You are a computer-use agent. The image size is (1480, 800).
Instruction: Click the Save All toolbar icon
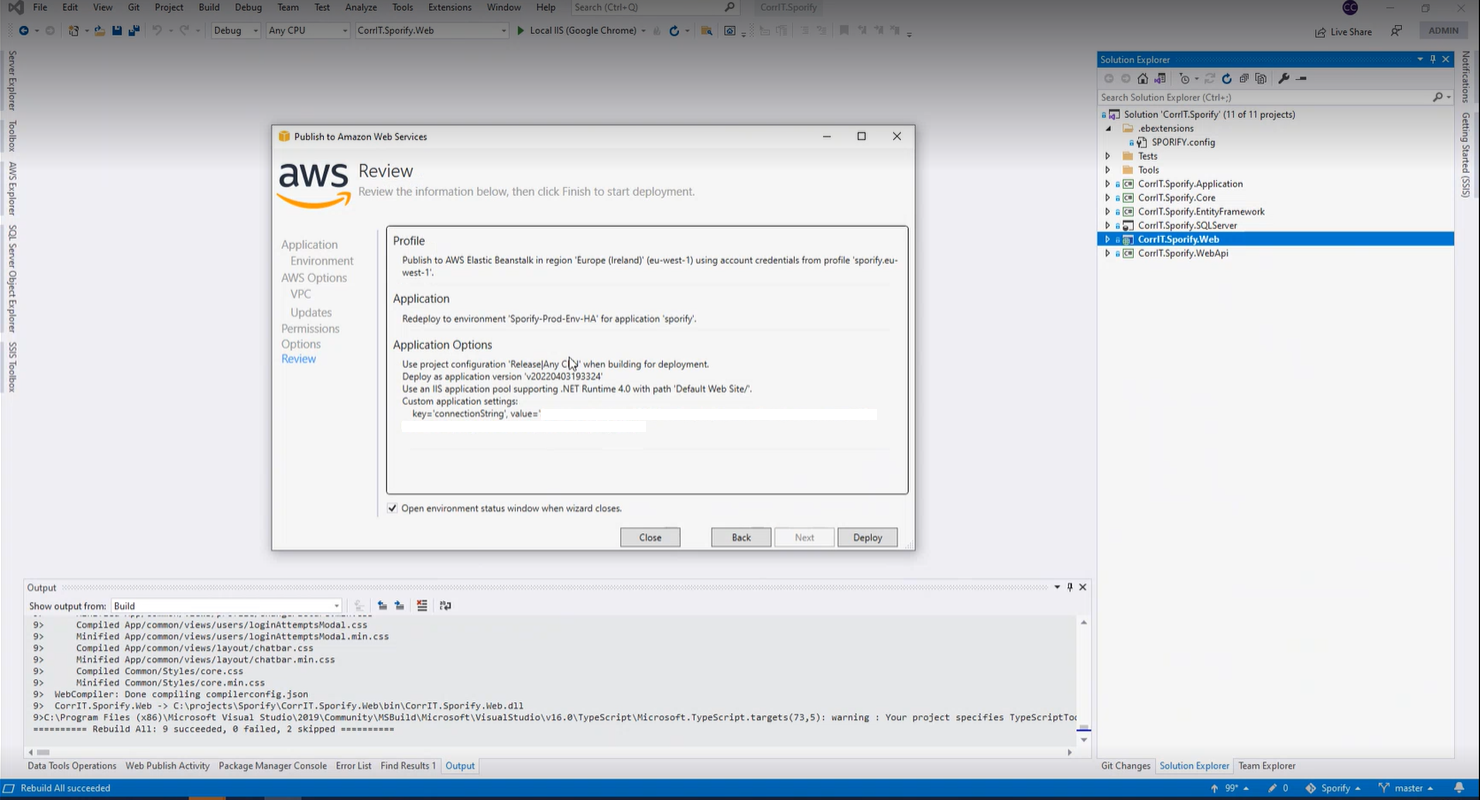click(133, 31)
